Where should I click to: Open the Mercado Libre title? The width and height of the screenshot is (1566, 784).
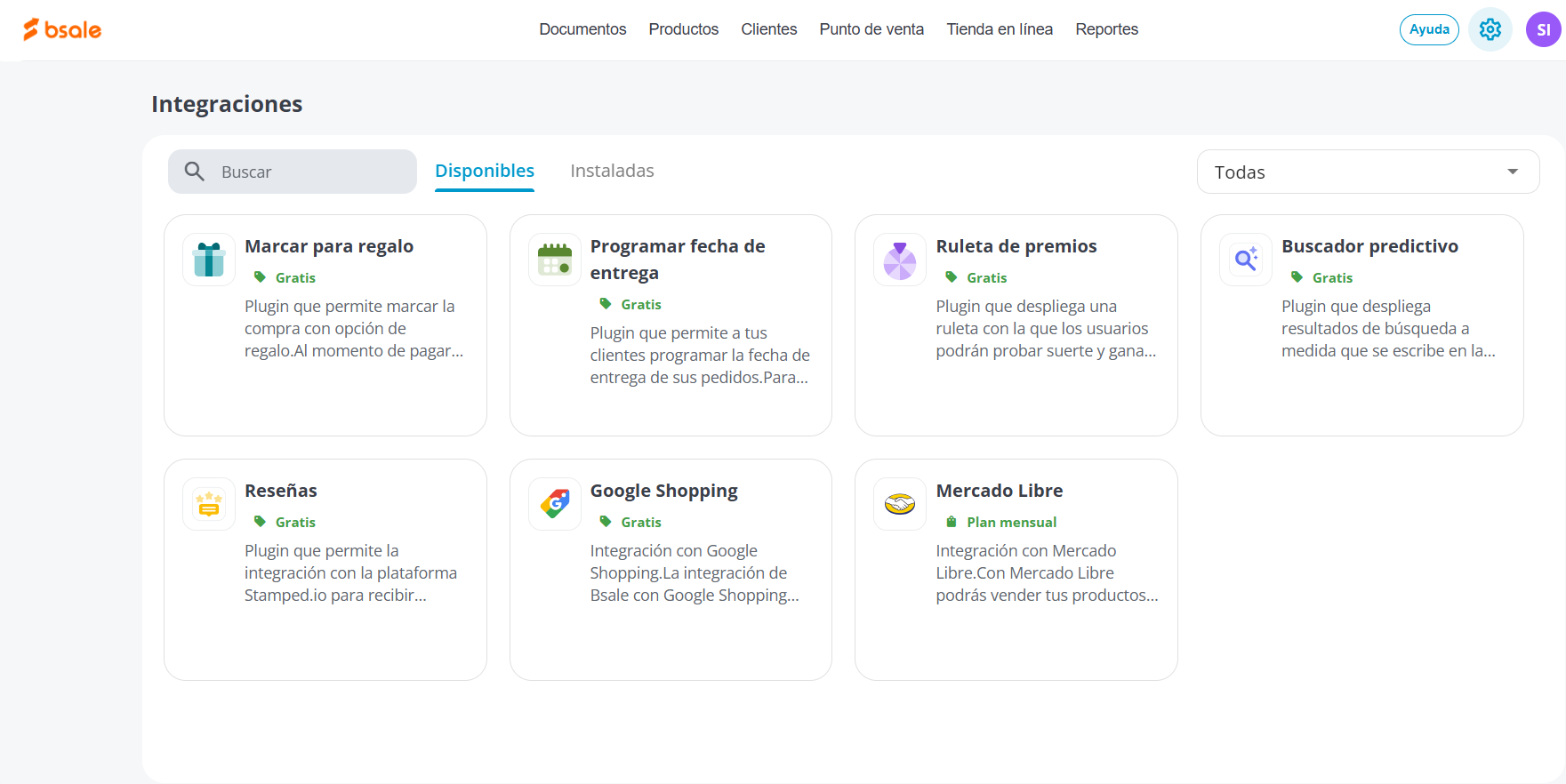point(1000,491)
